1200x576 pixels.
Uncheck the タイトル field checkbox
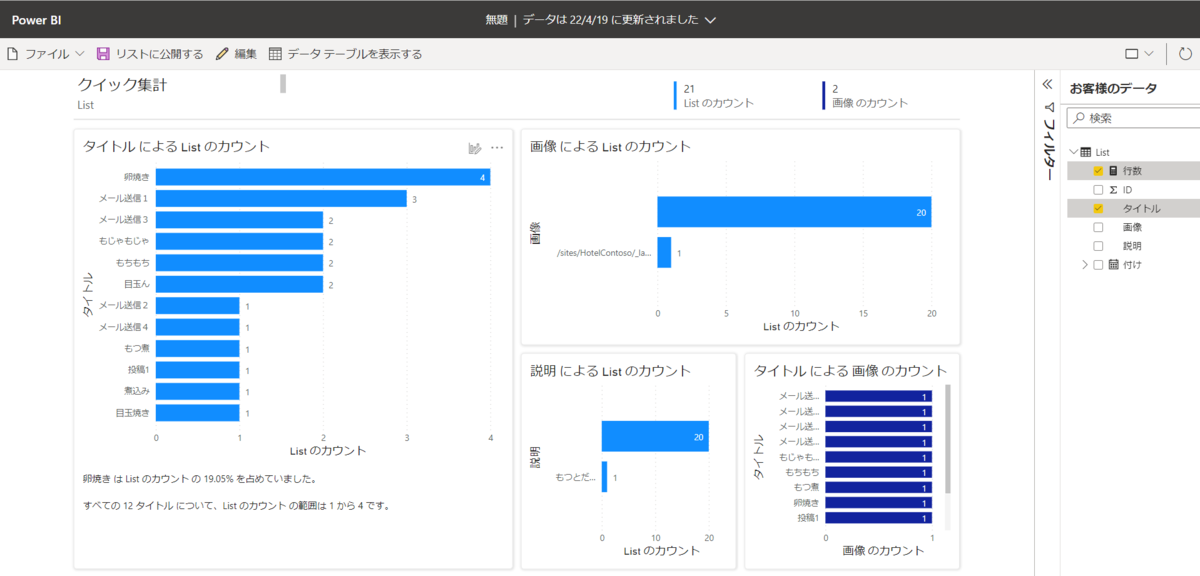pyautogui.click(x=1098, y=209)
